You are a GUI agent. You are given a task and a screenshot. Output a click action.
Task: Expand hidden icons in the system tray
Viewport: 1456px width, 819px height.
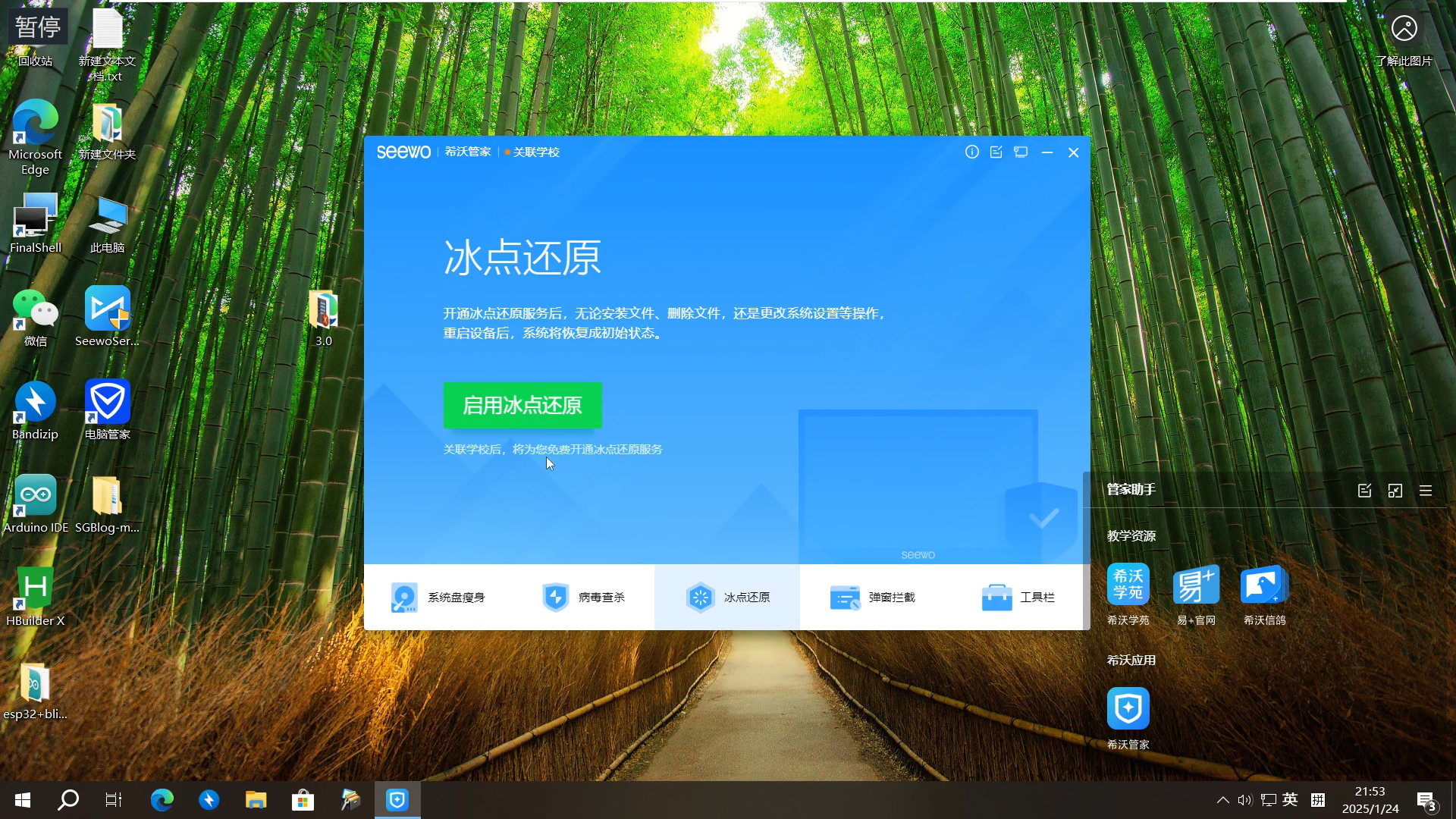(x=1222, y=799)
